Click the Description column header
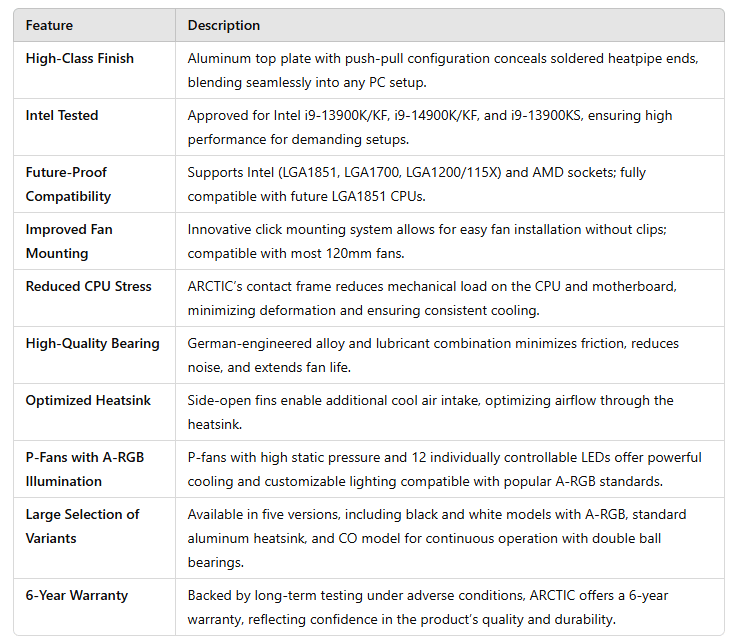The height and width of the screenshot is (643, 735). 450,25
